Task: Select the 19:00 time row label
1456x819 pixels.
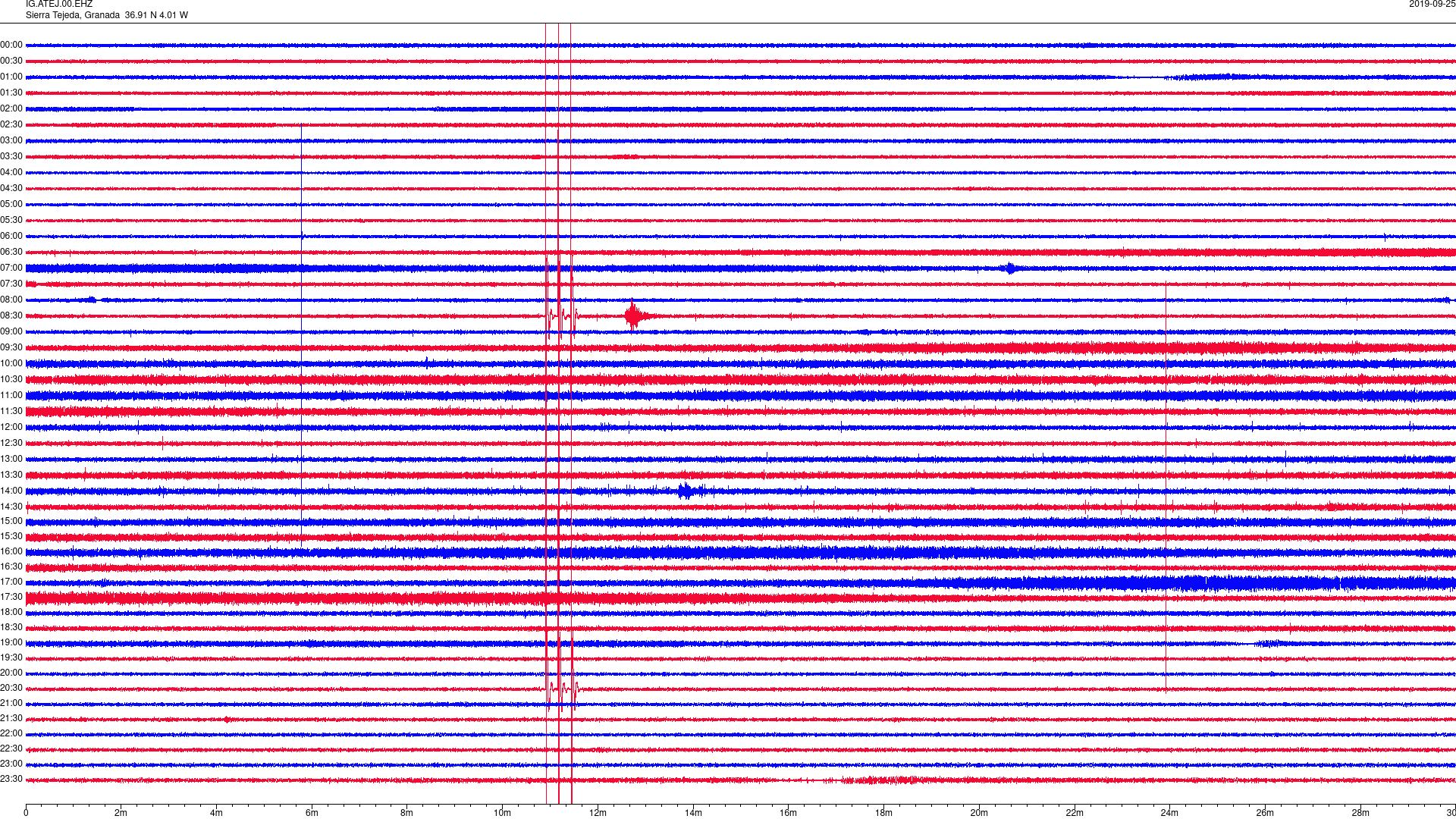Action: (11, 643)
